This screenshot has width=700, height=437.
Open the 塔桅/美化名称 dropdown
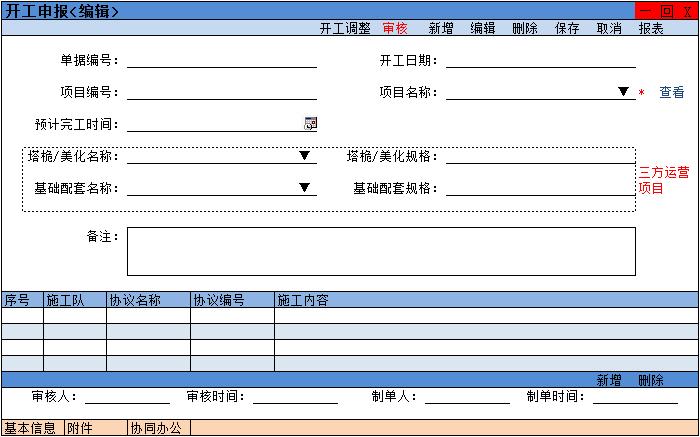pyautogui.click(x=304, y=156)
